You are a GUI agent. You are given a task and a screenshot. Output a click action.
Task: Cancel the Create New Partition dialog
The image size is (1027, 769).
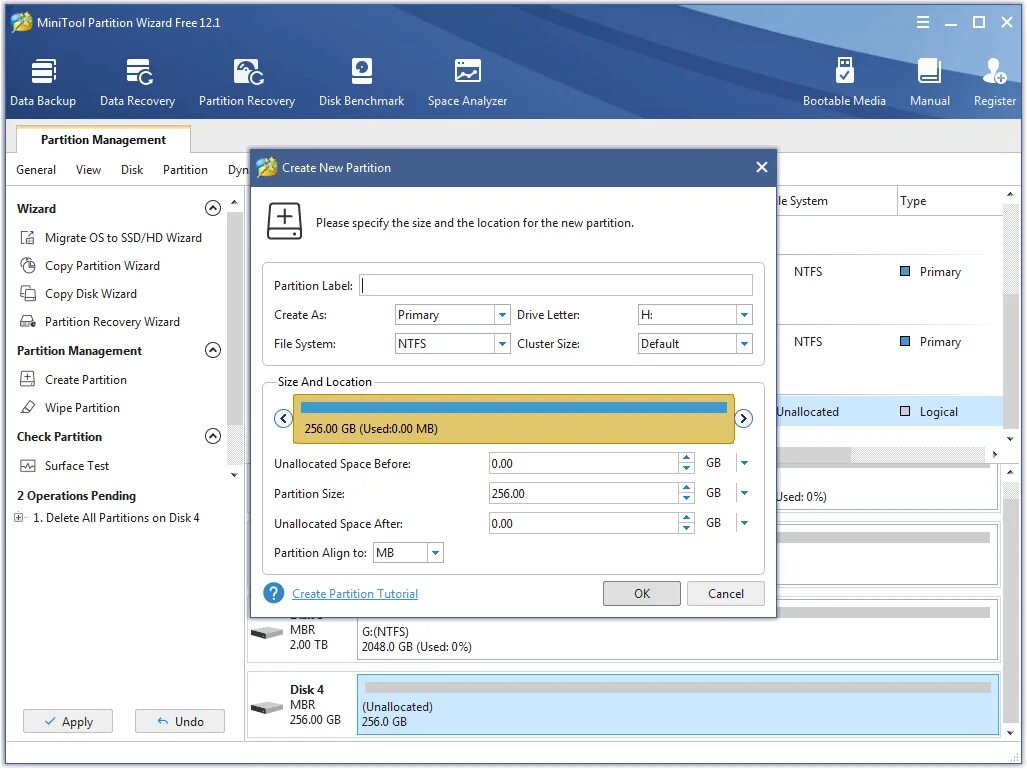point(726,593)
